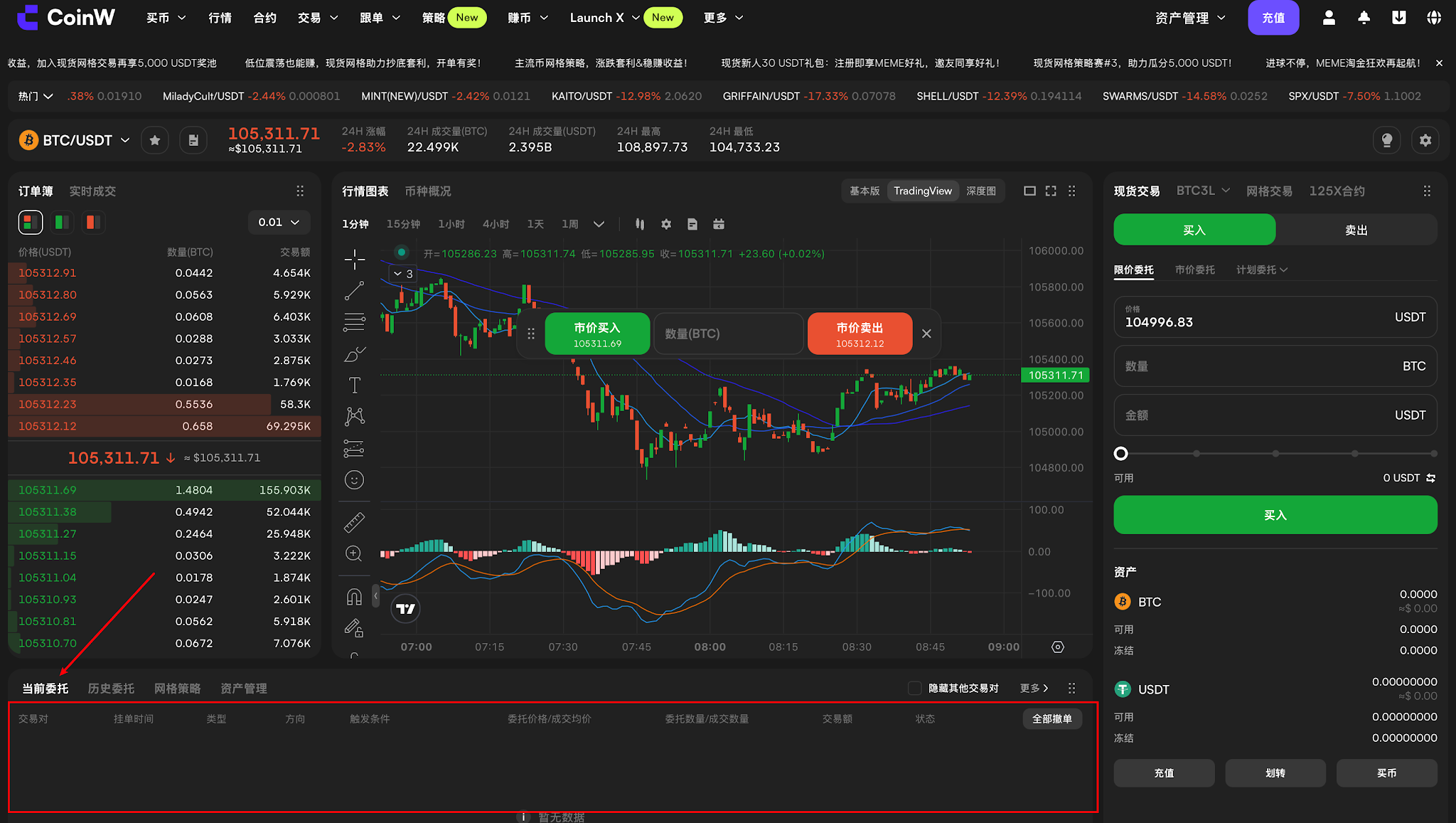
Task: Select the depth chart view
Action: coord(980,191)
